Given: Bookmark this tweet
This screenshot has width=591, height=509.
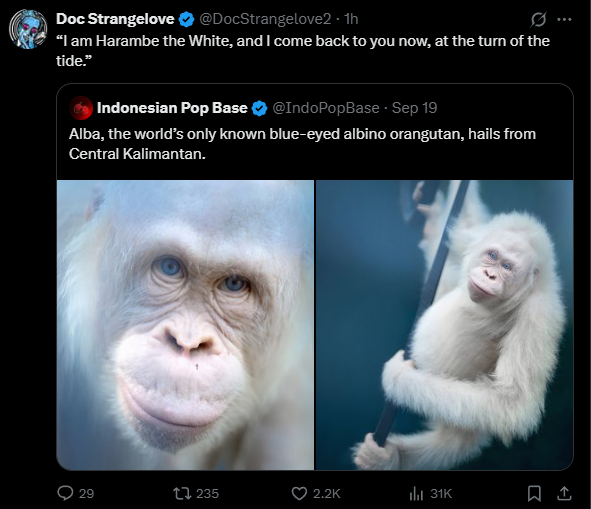Looking at the screenshot, I should 534,493.
